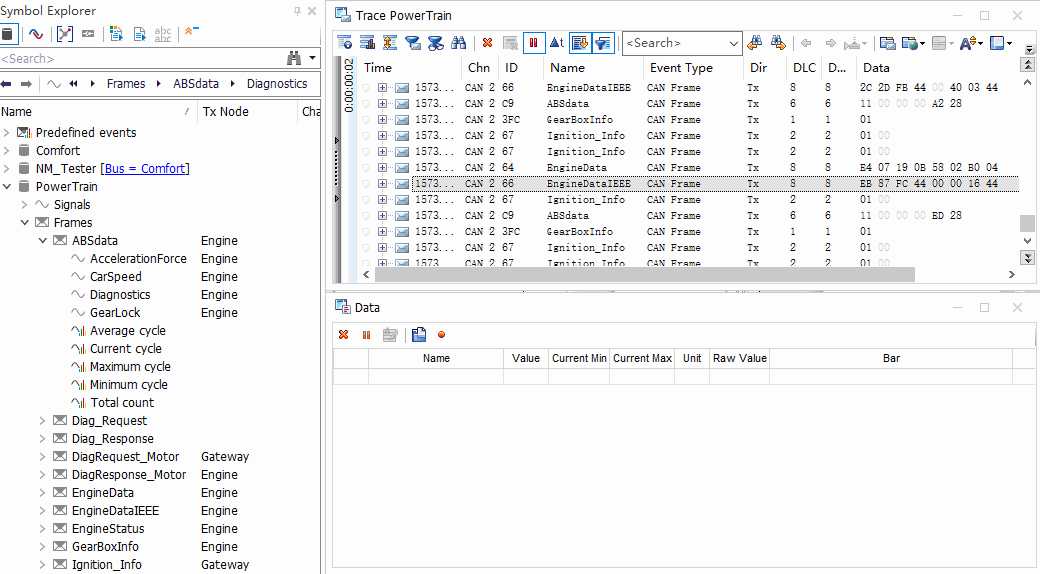Sort by the Event Type column header
Image resolution: width=1040 pixels, height=574 pixels.
coord(680,68)
